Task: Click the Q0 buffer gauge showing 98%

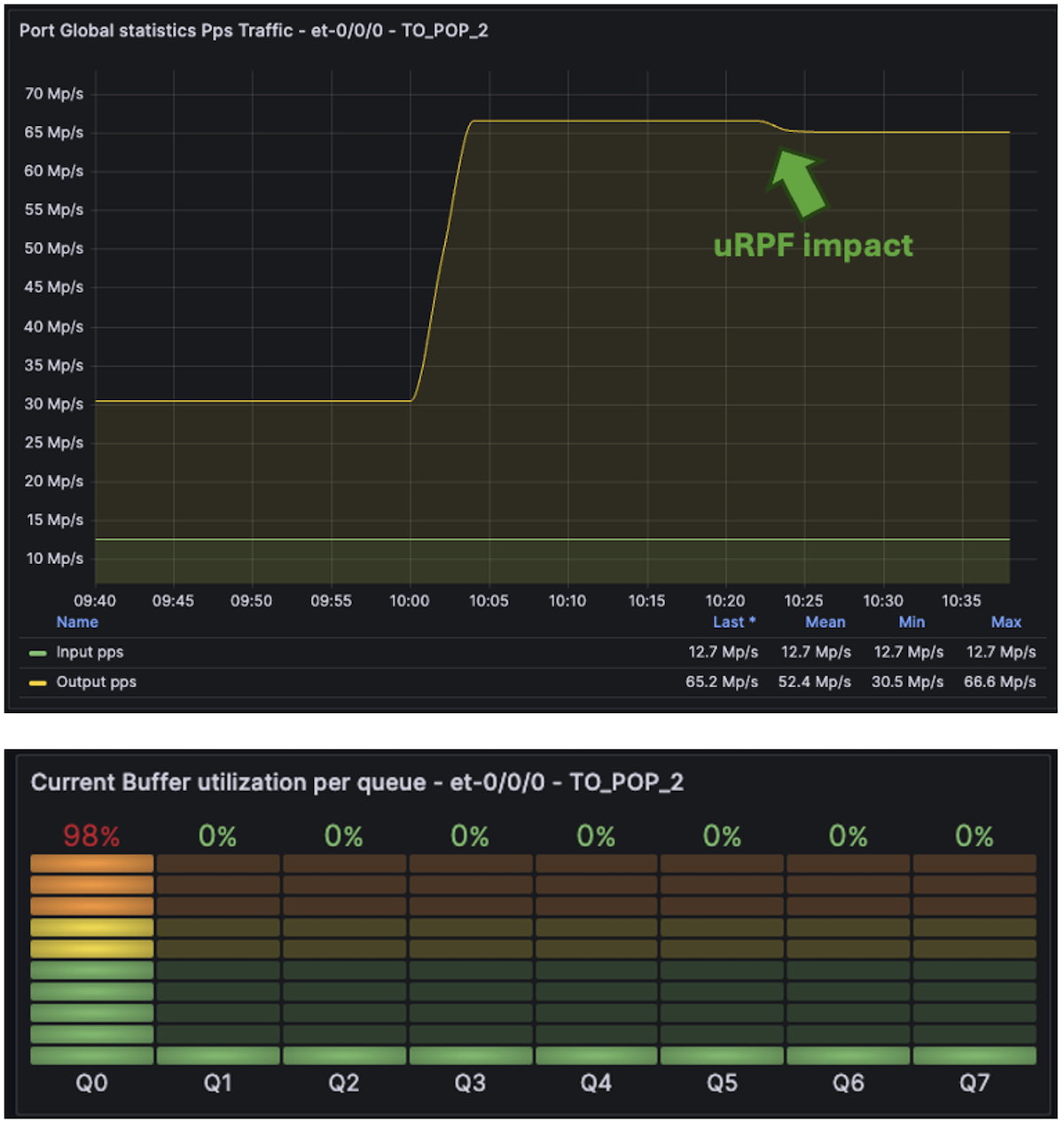Action: tap(91, 958)
